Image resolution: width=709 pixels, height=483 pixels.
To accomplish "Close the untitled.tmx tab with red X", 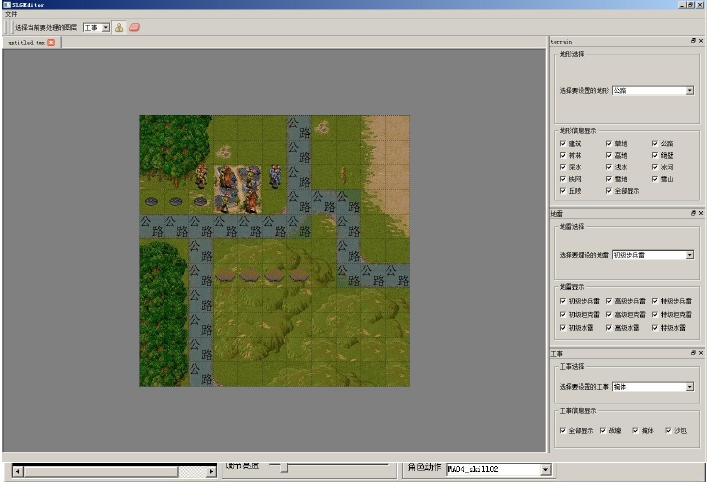I will (51, 43).
